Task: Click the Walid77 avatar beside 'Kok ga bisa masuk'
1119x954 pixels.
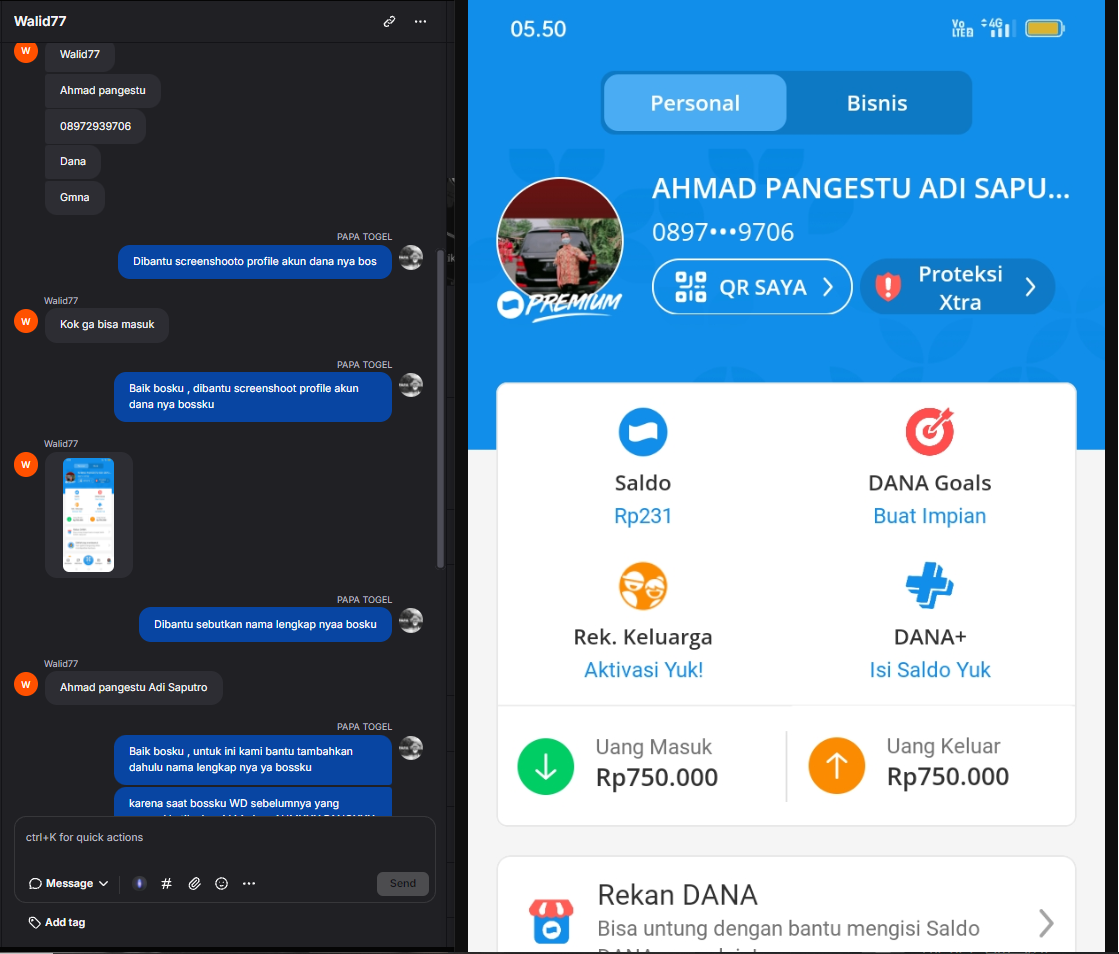Action: pos(26,321)
